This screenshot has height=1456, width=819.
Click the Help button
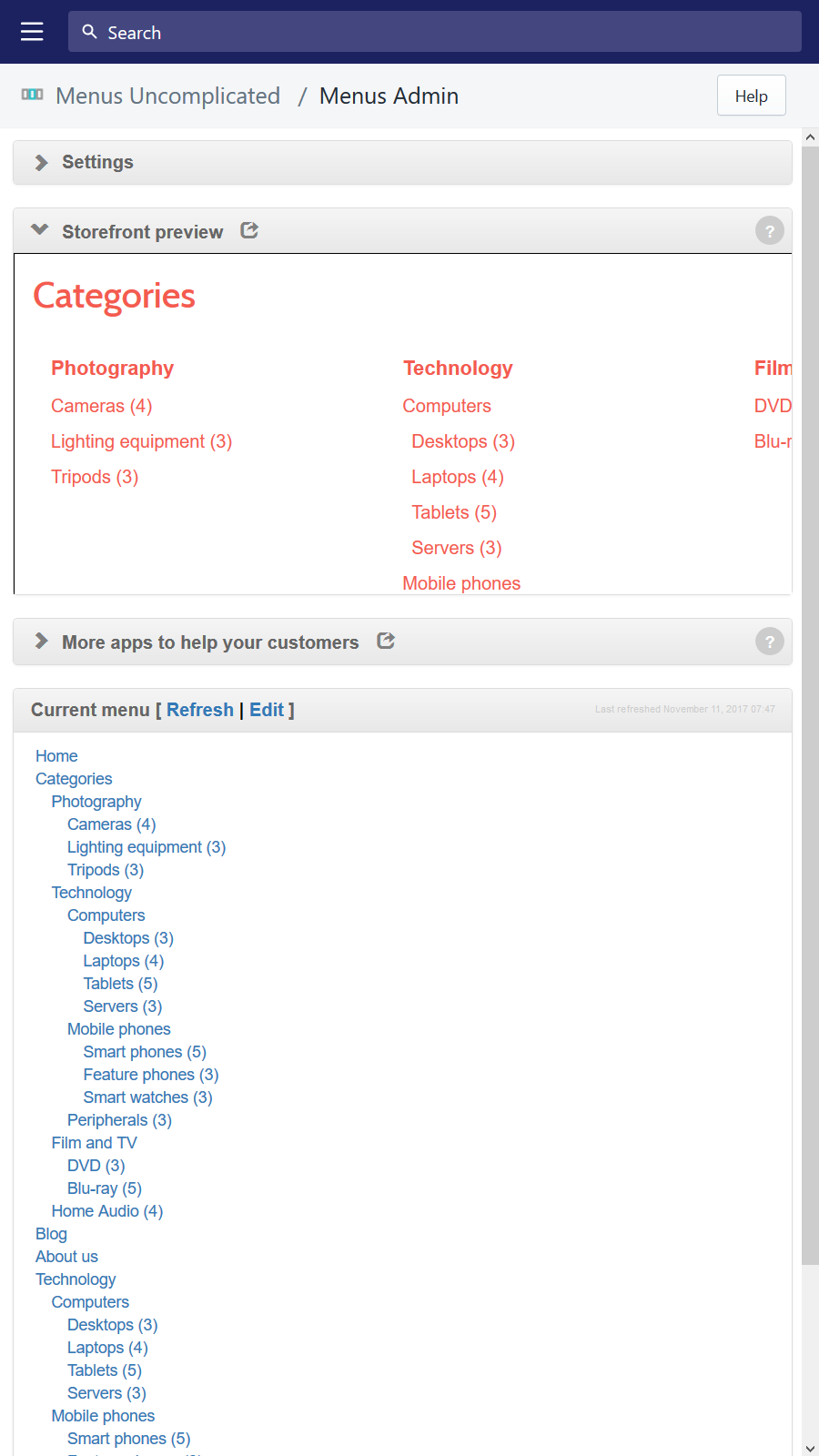751,96
